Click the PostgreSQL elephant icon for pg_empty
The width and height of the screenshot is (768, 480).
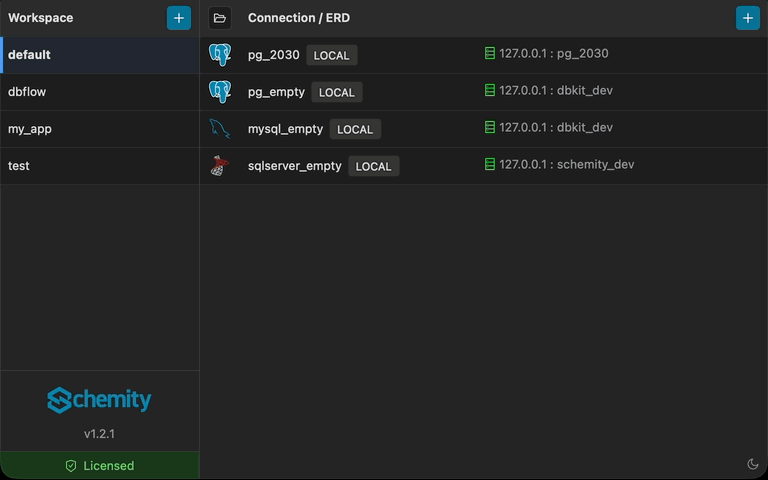point(220,92)
